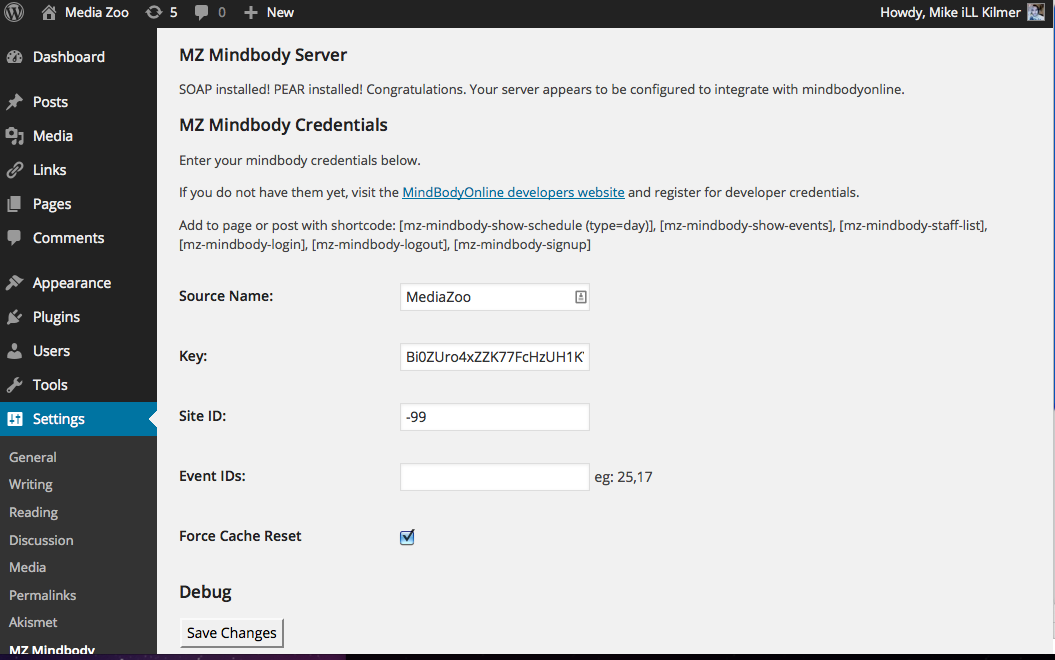The width and height of the screenshot is (1055, 660).
Task: Click the Tools wrench icon
Action: (x=14, y=385)
